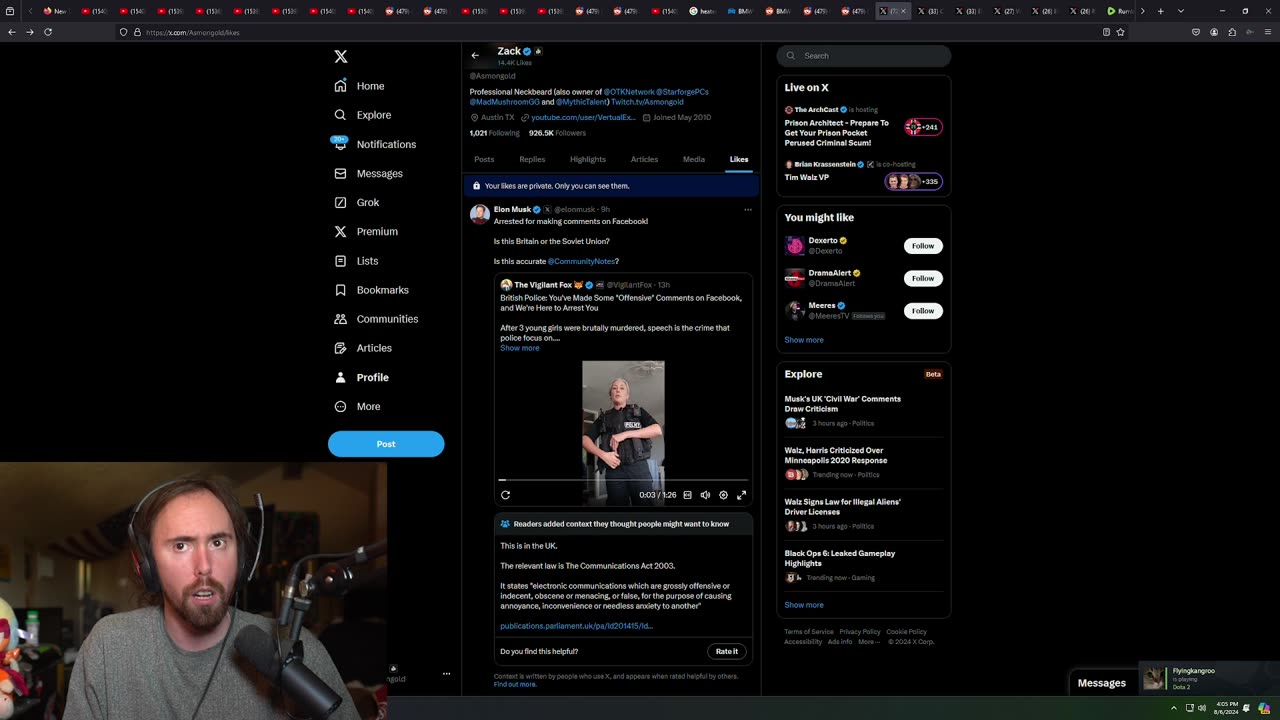
Task: Click the Search input field
Action: [x=864, y=56]
